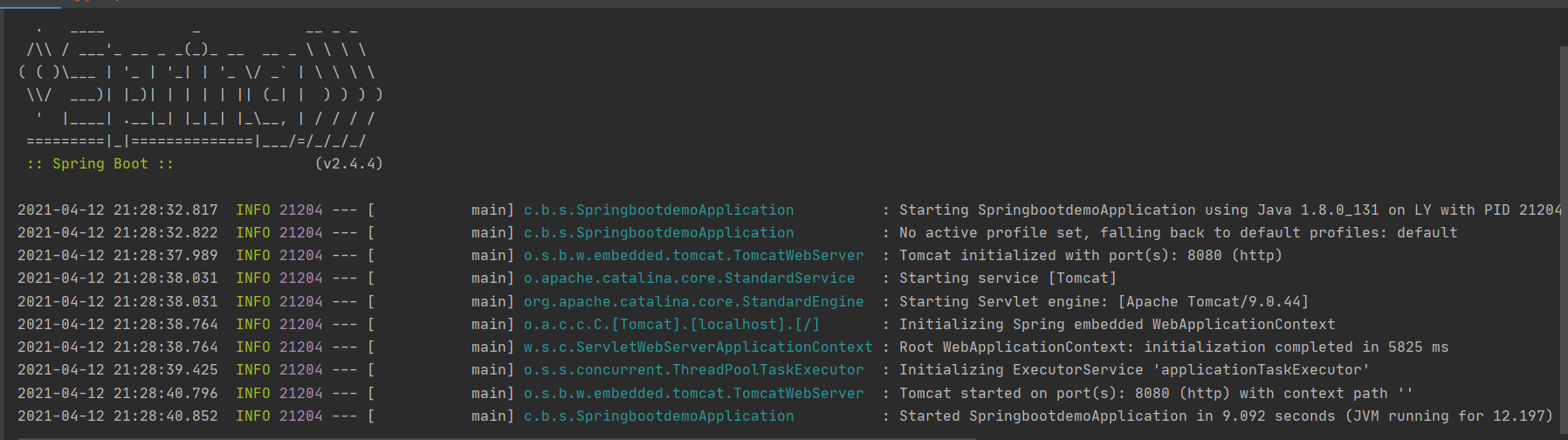Click the 'Starting Servlet engine' log message
Viewport: 1568px width, 440px height.
[1104, 302]
